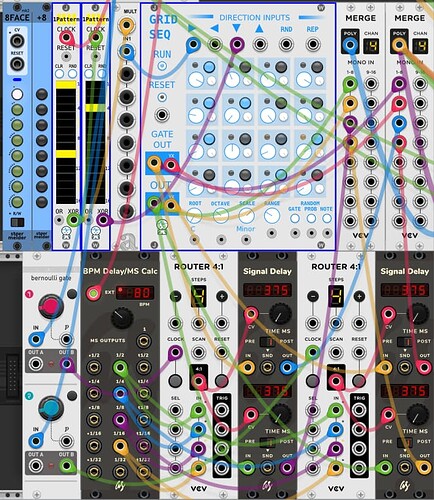Toggle the mode button of bernoulli gate 1

(x=72, y=294)
